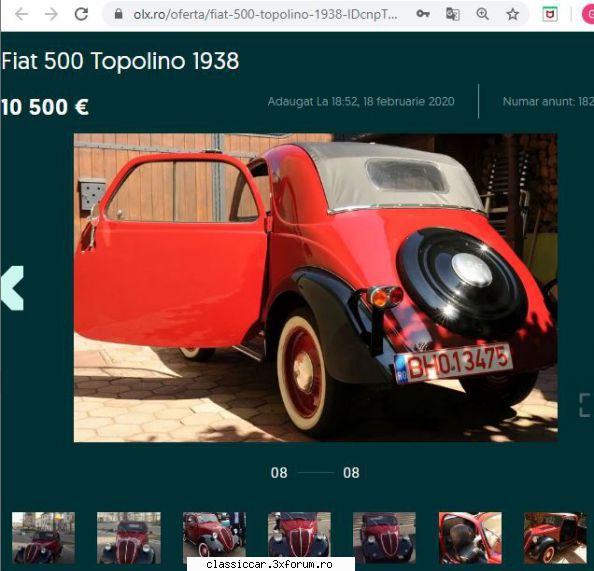Translate this page icon
This screenshot has height=571, width=594.
452,14
